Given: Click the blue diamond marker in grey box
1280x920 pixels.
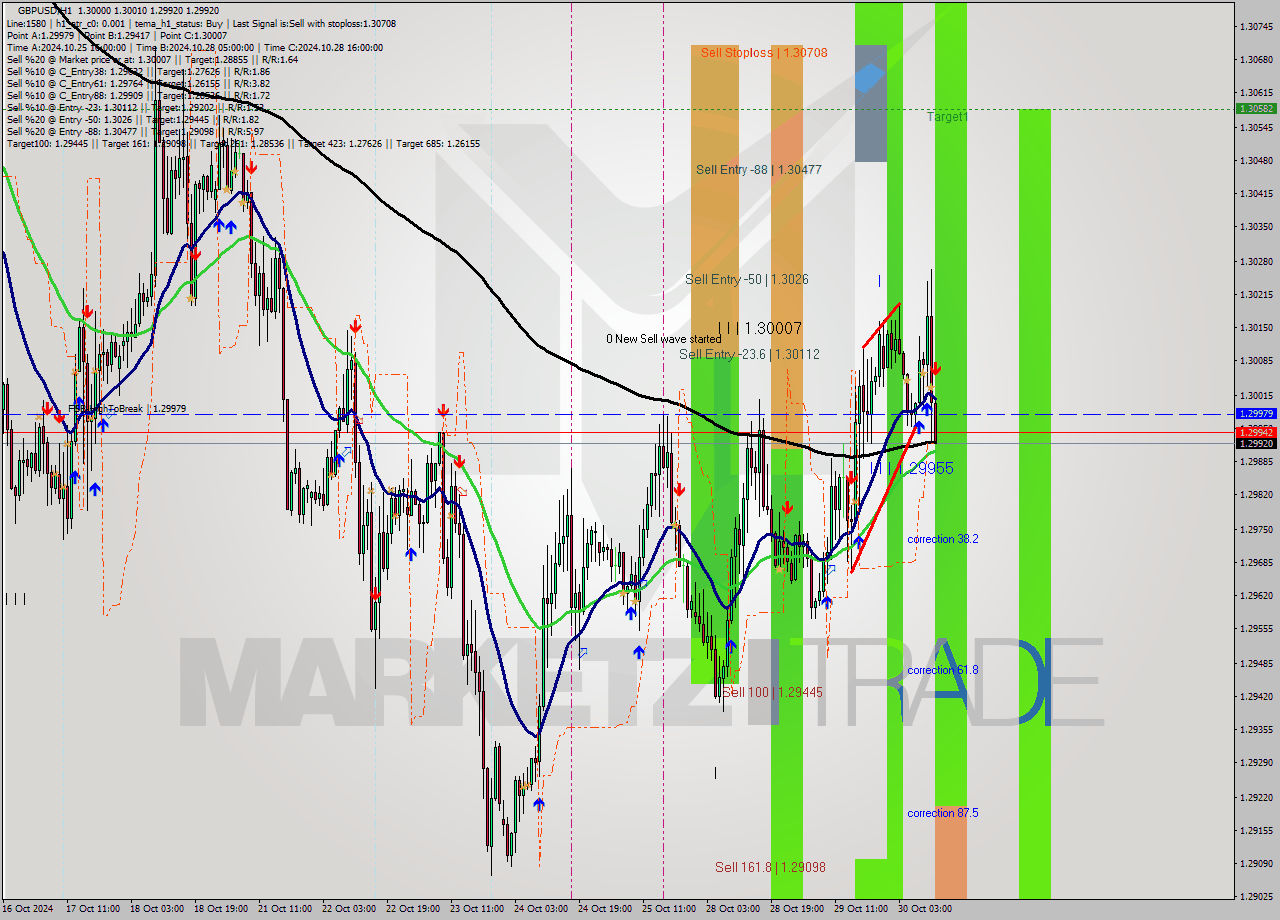Looking at the screenshot, I should [x=869, y=78].
